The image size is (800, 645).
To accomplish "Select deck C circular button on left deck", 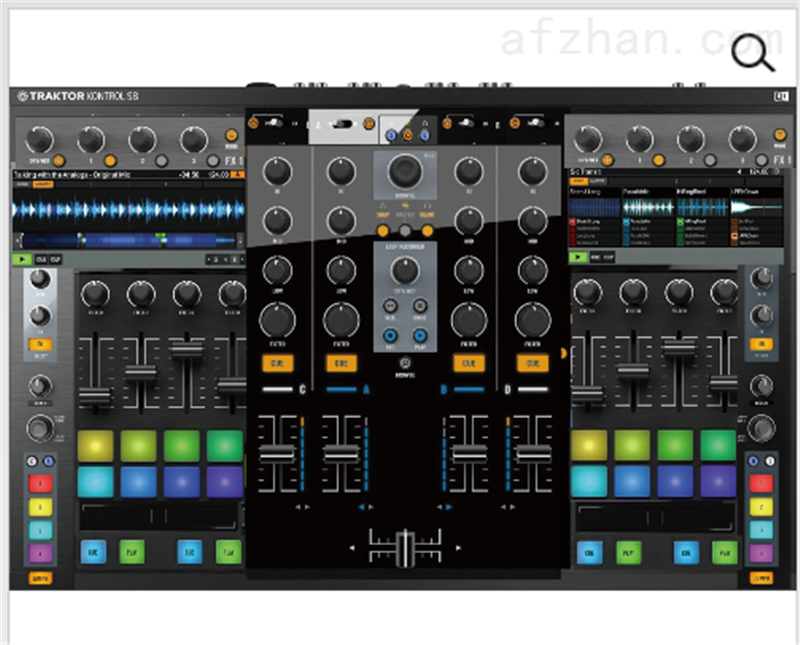I will 32,461.
